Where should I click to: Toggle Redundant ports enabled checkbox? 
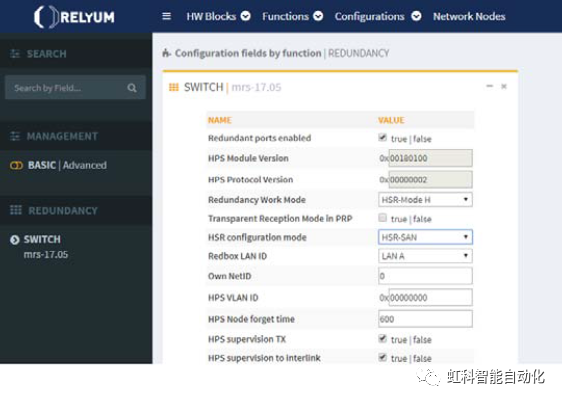[x=383, y=138]
